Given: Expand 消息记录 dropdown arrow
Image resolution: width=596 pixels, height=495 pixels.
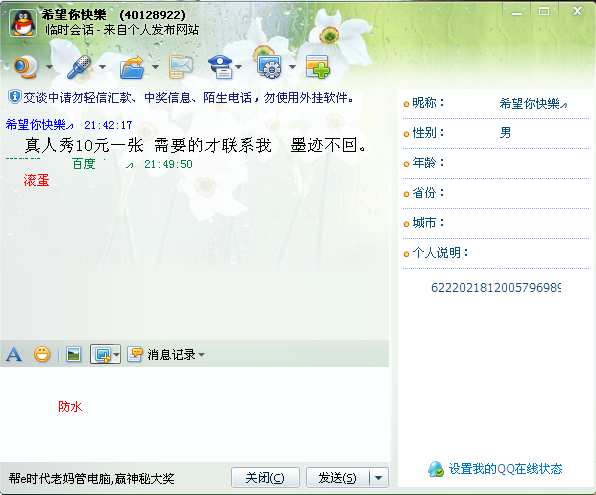Looking at the screenshot, I should [x=201, y=354].
